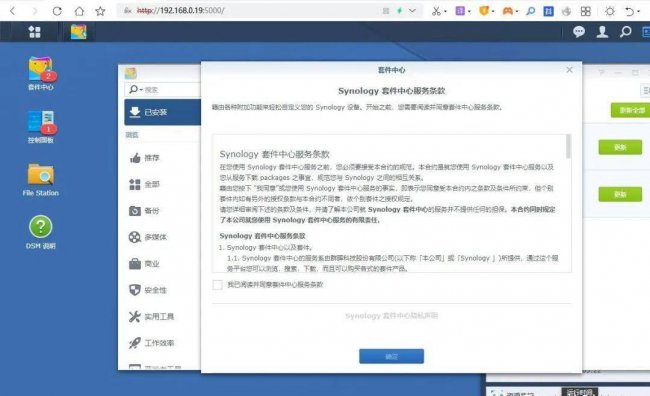Open Synology 套件中心 privacy statement link
Image resolution: width=650 pixels, height=396 pixels.
[x=391, y=316]
